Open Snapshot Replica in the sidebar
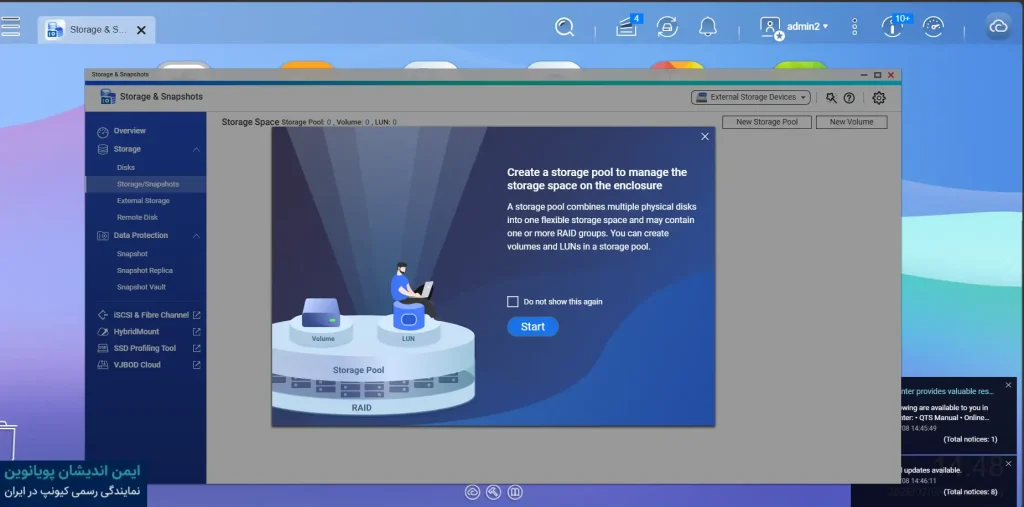Image resolution: width=1024 pixels, height=507 pixels. (x=146, y=270)
